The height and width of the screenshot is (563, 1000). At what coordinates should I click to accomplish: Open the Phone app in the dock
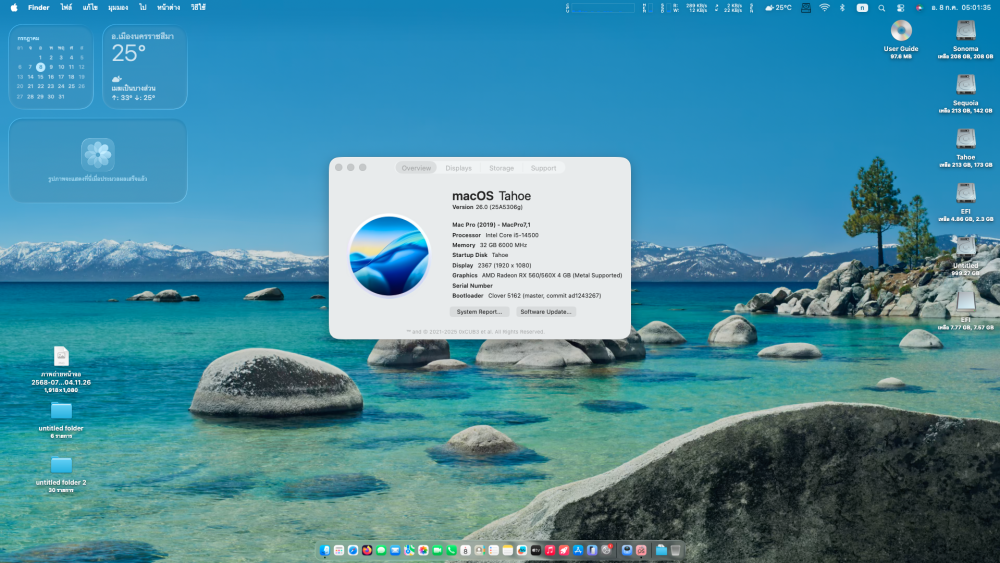pyautogui.click(x=452, y=550)
